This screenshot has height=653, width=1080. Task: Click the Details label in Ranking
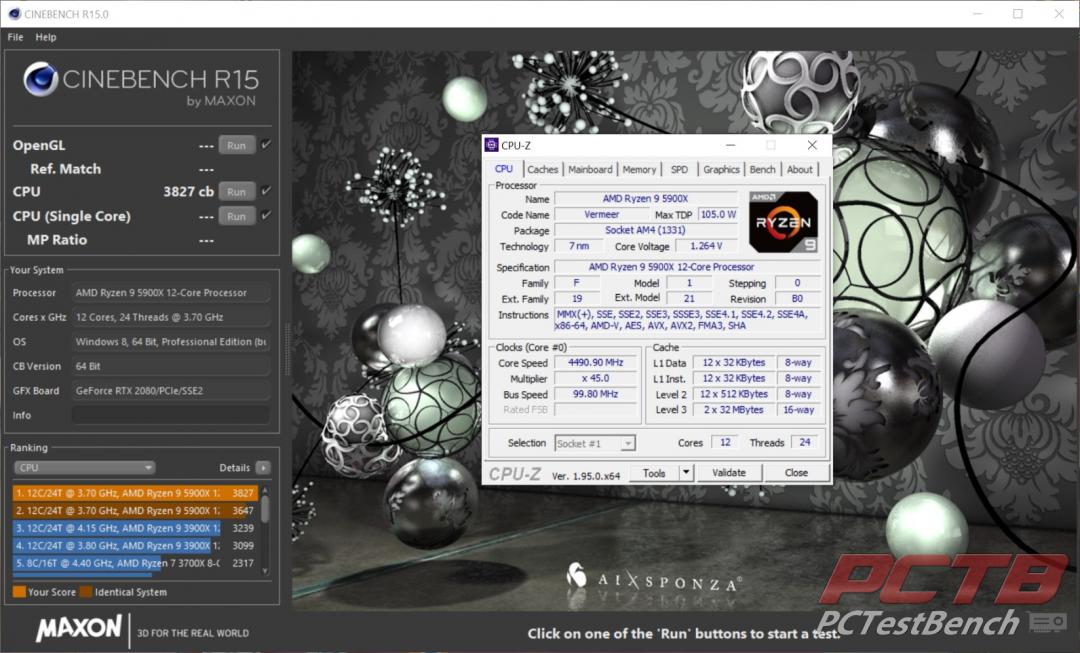(234, 468)
